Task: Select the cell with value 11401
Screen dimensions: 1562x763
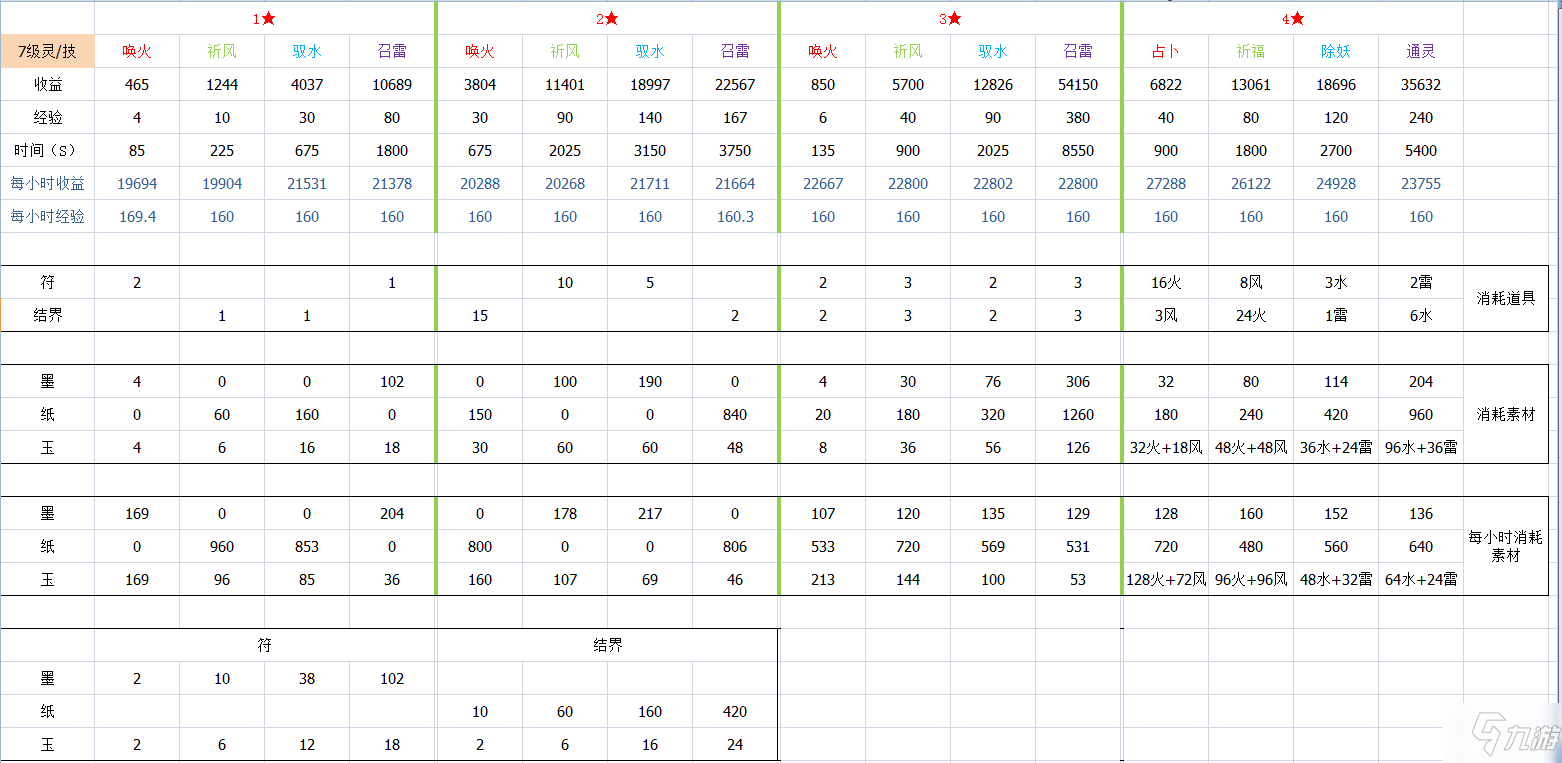Action: click(x=565, y=85)
